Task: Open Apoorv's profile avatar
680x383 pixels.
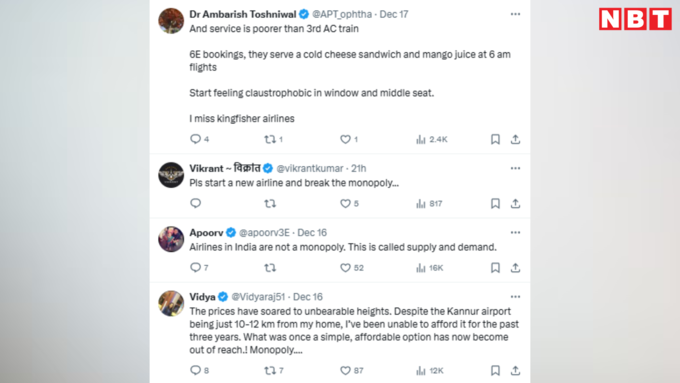Action: (x=171, y=239)
